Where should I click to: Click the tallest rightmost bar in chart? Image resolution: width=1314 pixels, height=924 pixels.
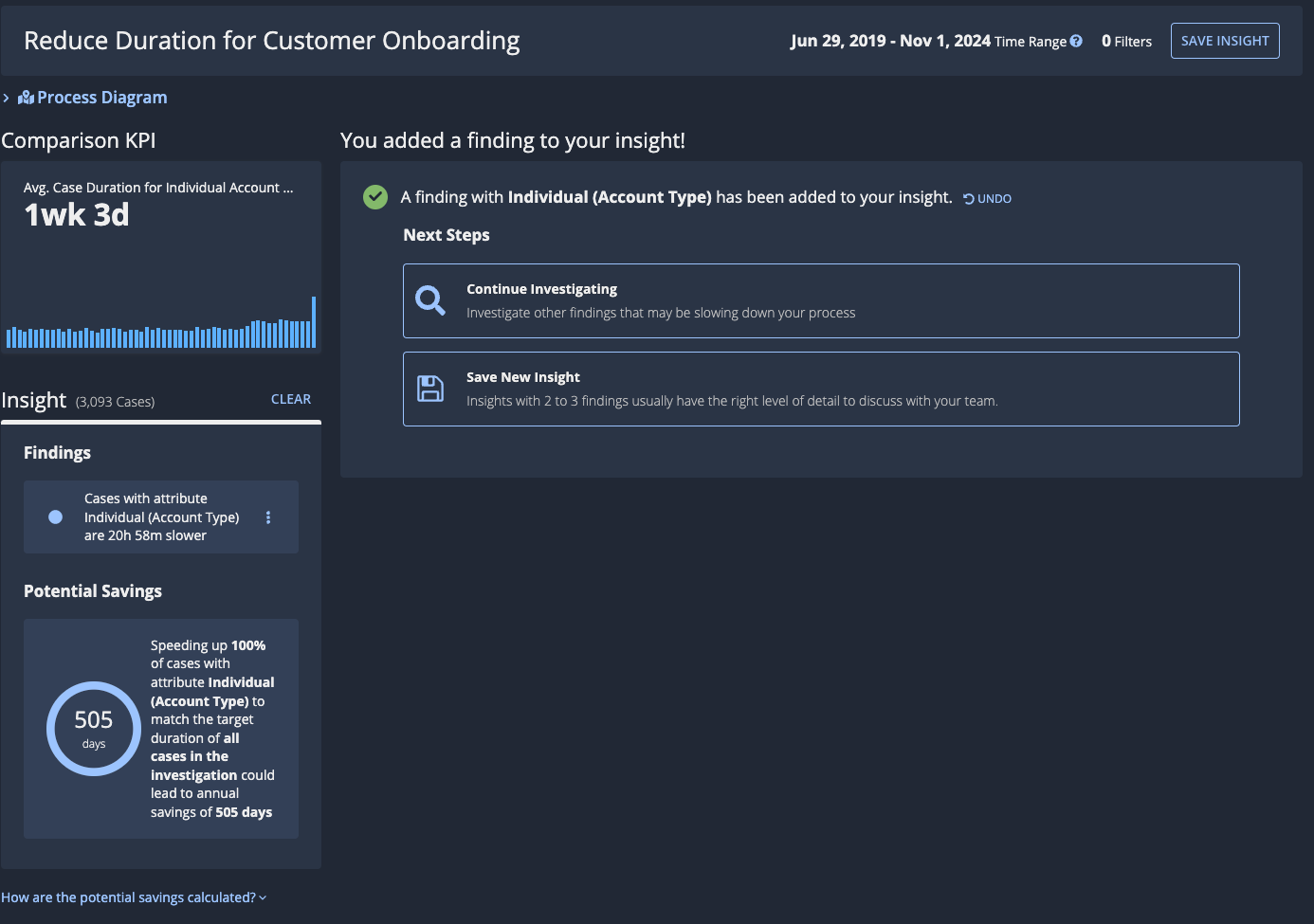tap(314, 322)
